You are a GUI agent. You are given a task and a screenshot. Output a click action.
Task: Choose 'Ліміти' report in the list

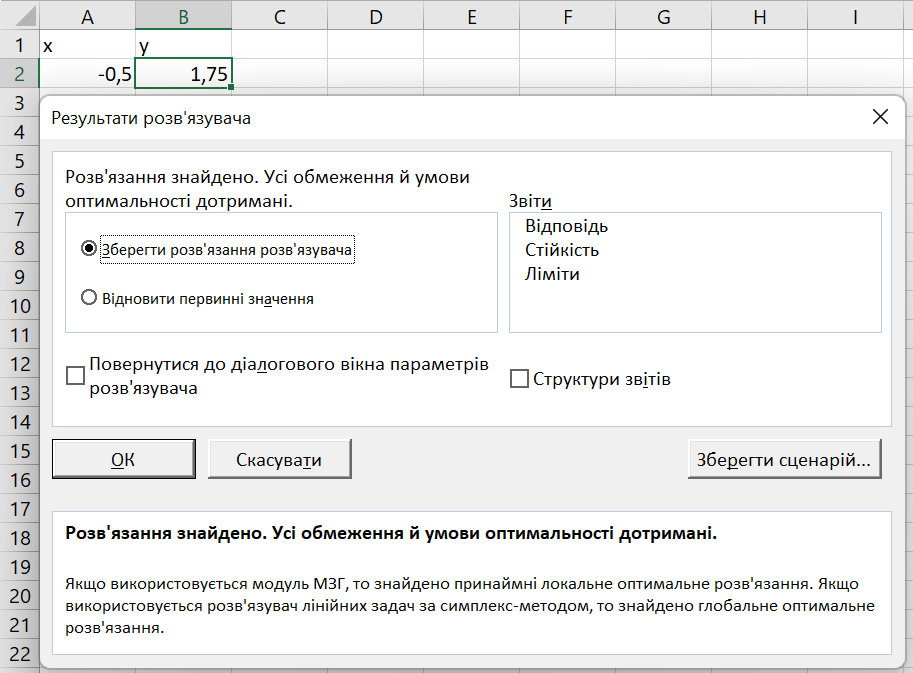coord(552,273)
